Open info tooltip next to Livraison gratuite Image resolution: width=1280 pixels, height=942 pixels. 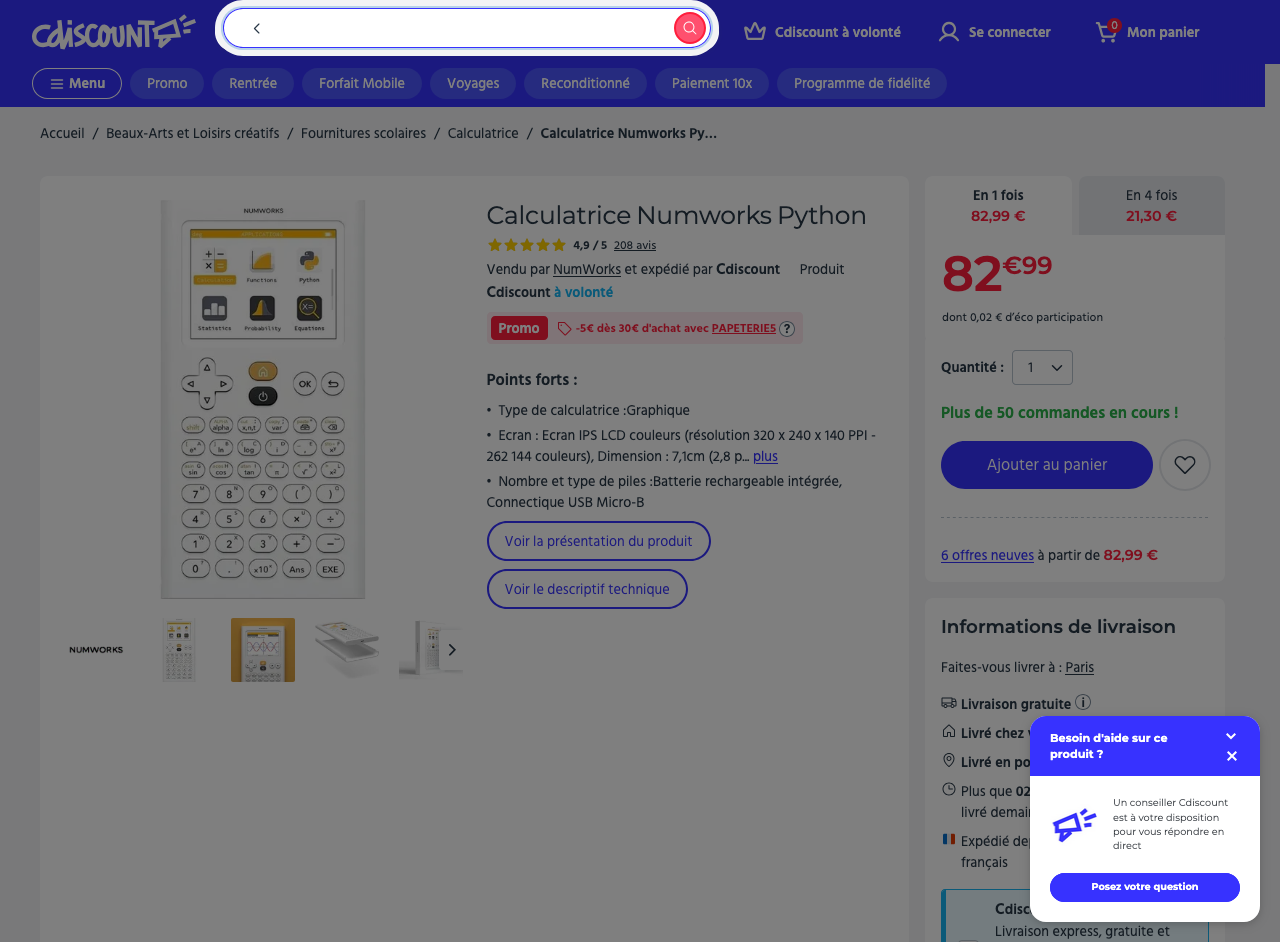tap(1083, 702)
